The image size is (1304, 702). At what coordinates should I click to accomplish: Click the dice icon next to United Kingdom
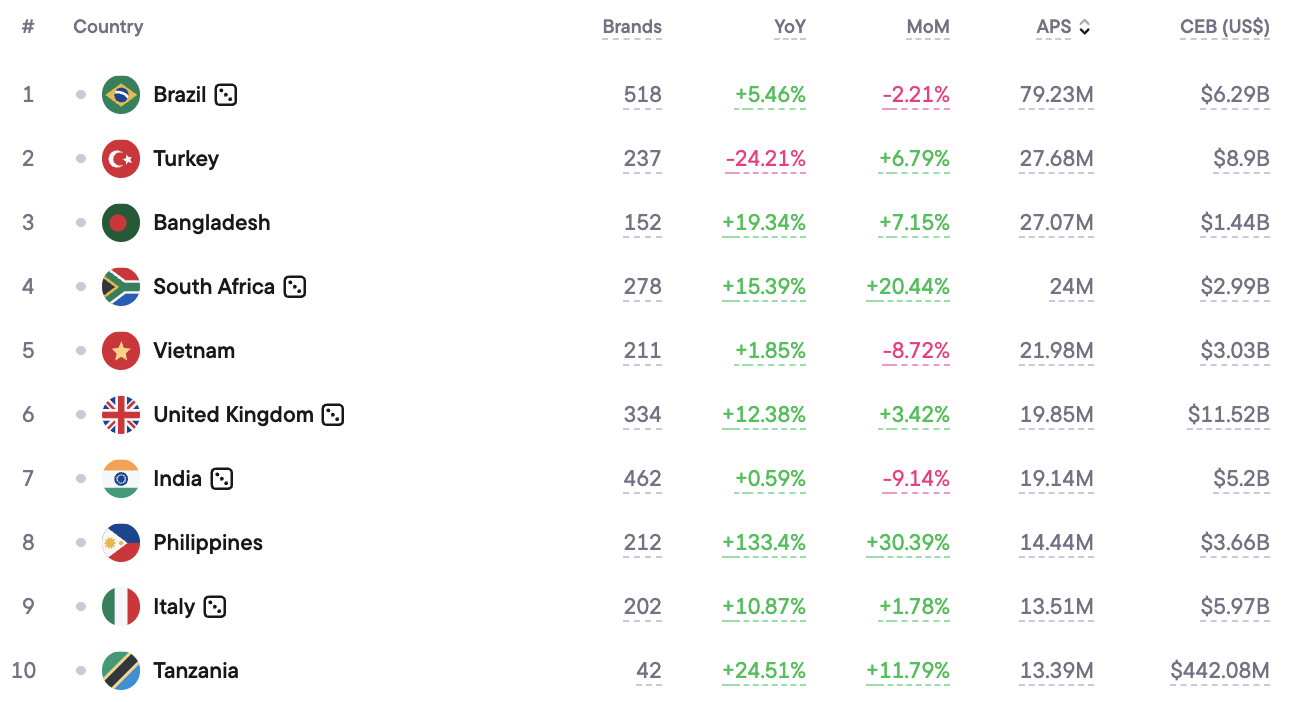coord(333,415)
